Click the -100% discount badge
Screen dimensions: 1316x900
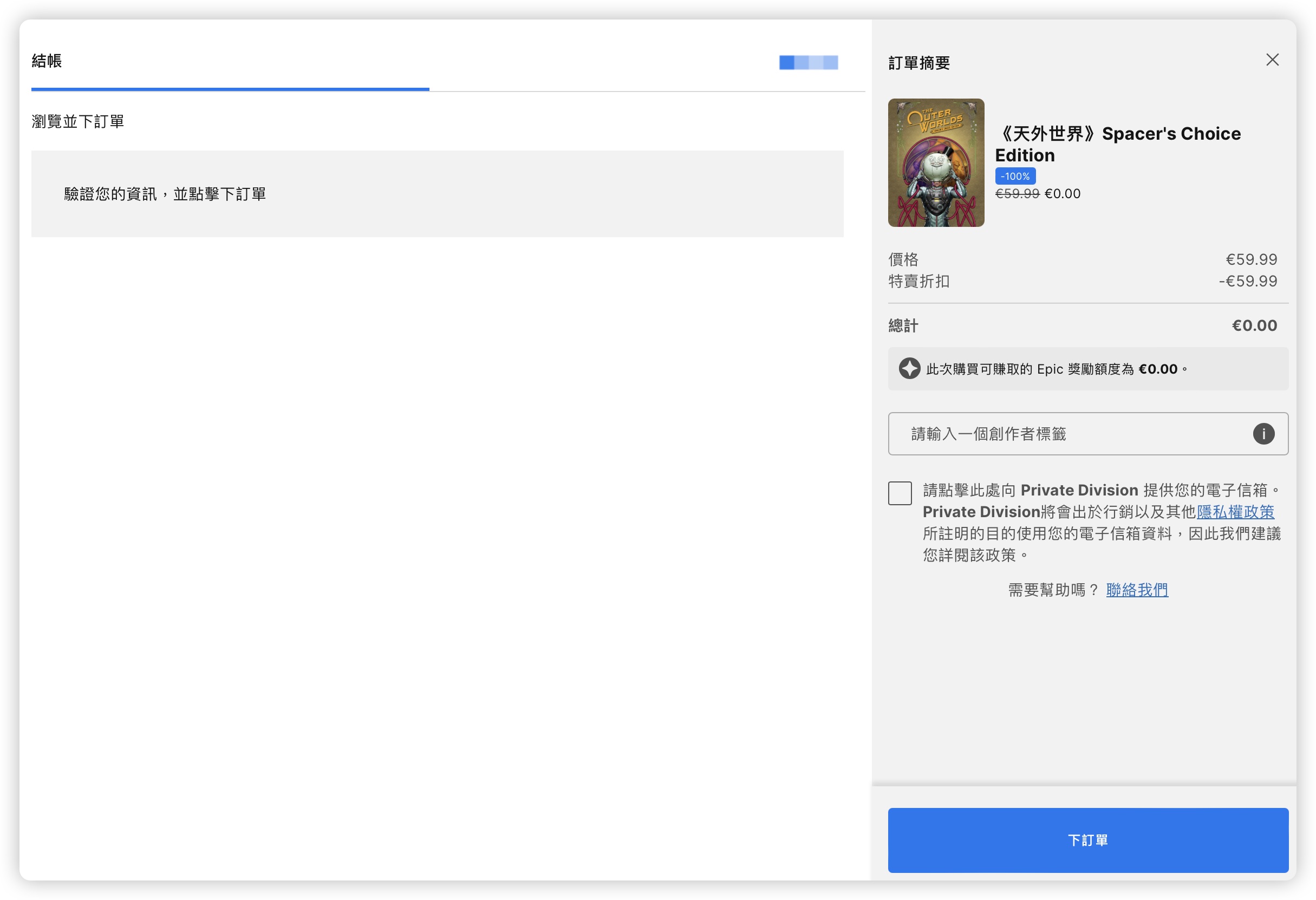(1015, 176)
